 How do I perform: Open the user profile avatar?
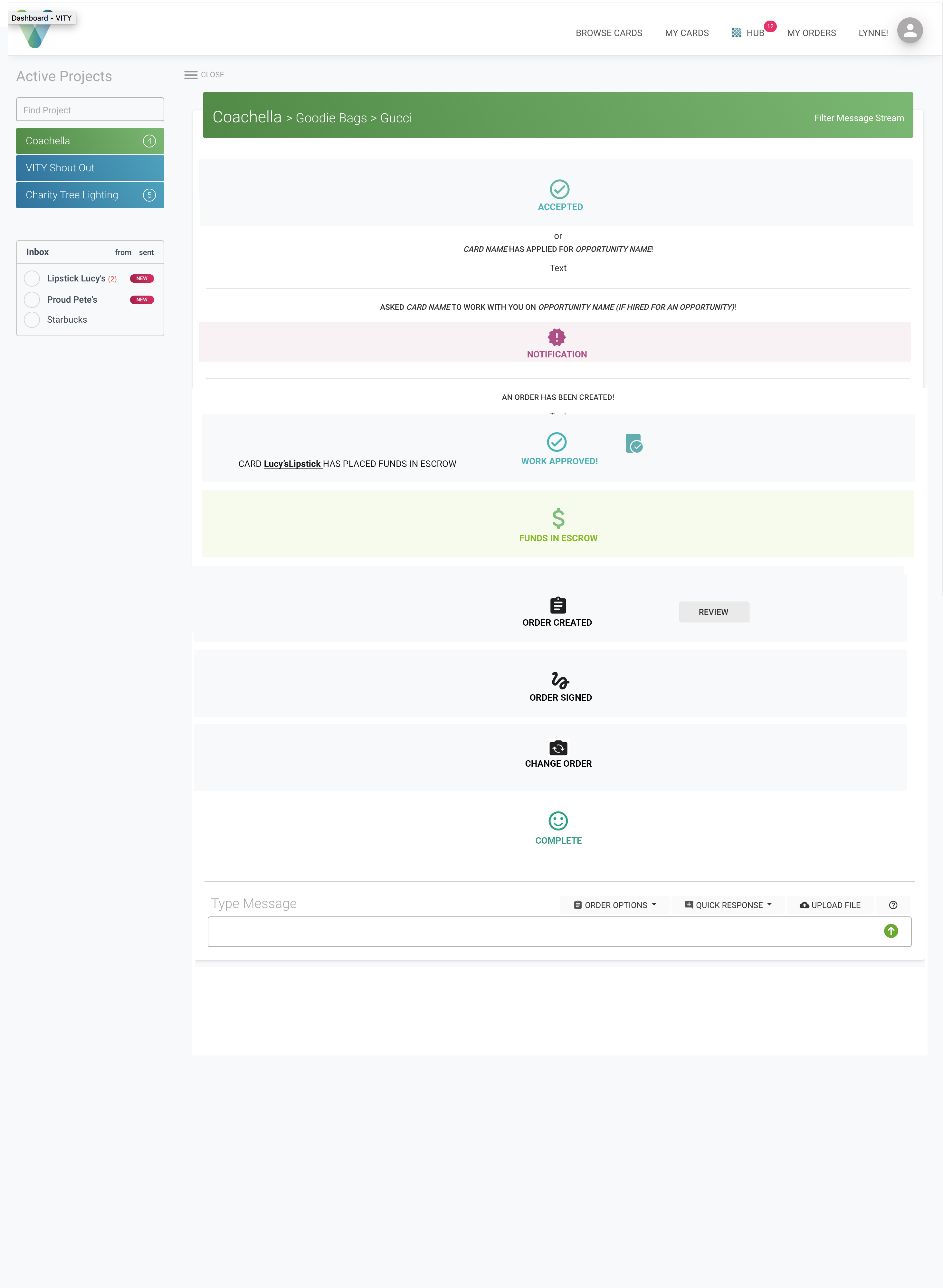tap(910, 31)
